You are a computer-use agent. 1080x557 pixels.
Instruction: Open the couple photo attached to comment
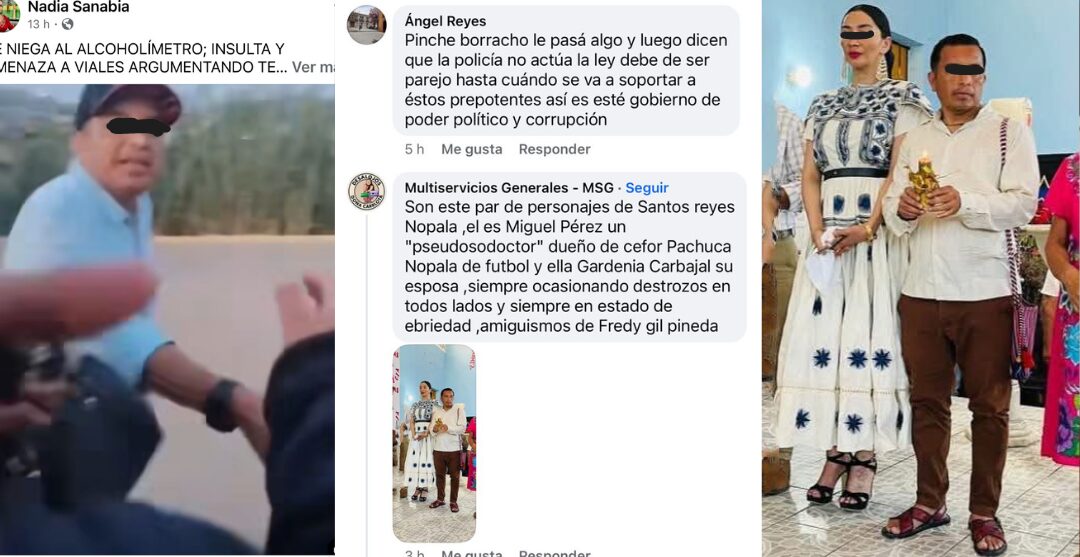click(x=434, y=443)
